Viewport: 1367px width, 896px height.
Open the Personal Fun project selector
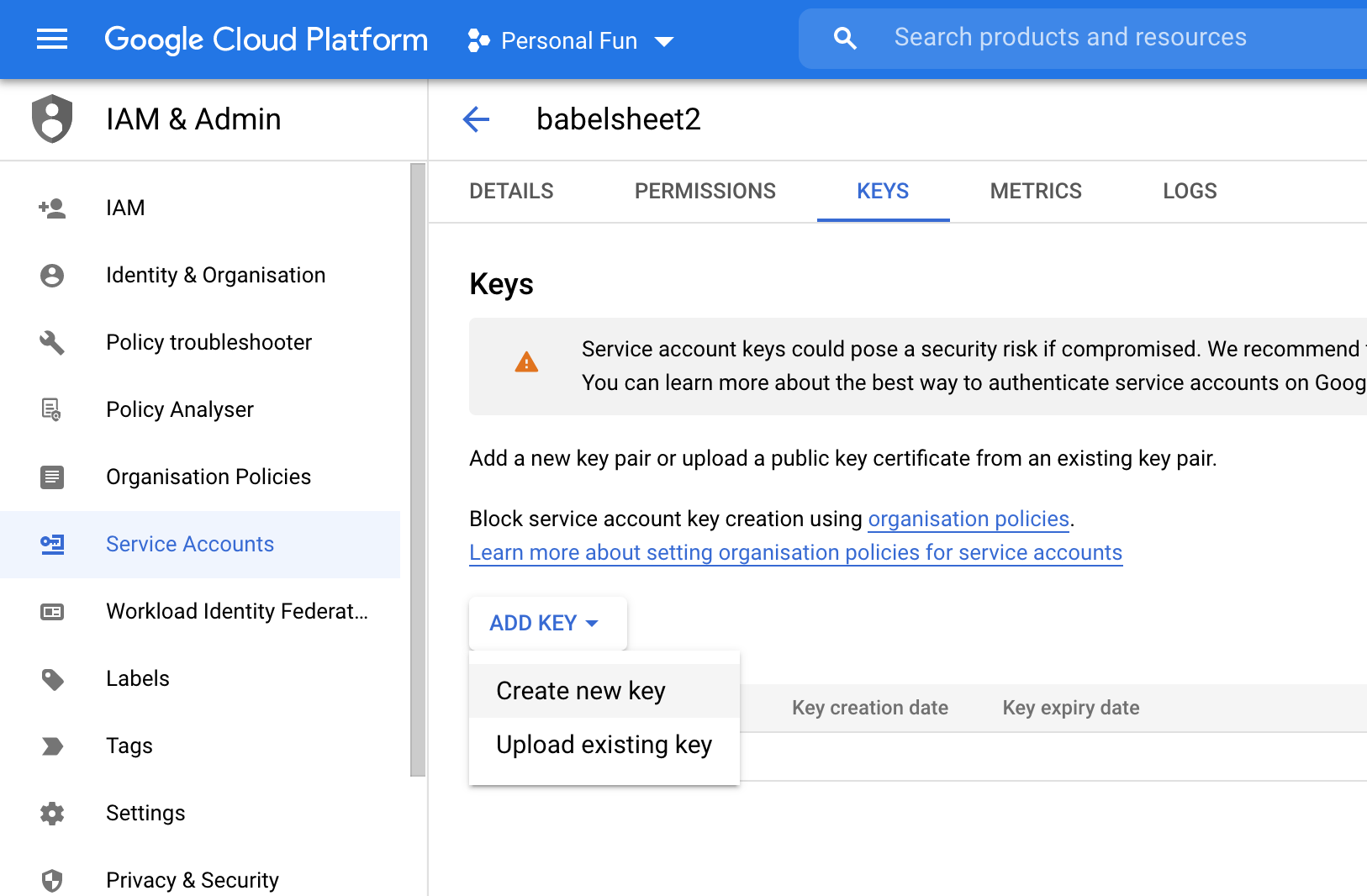coord(571,40)
